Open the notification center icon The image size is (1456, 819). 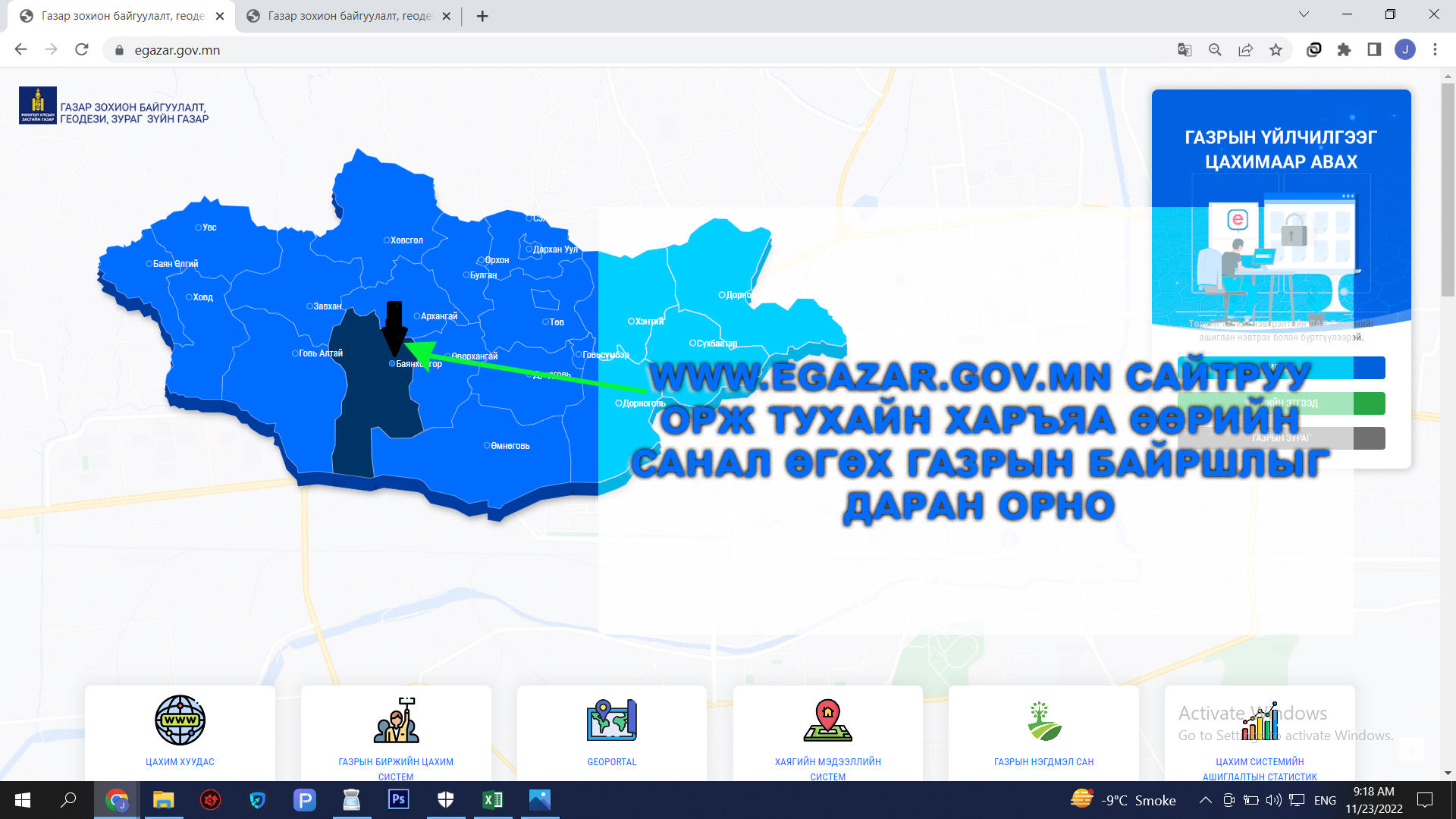pos(1425,800)
